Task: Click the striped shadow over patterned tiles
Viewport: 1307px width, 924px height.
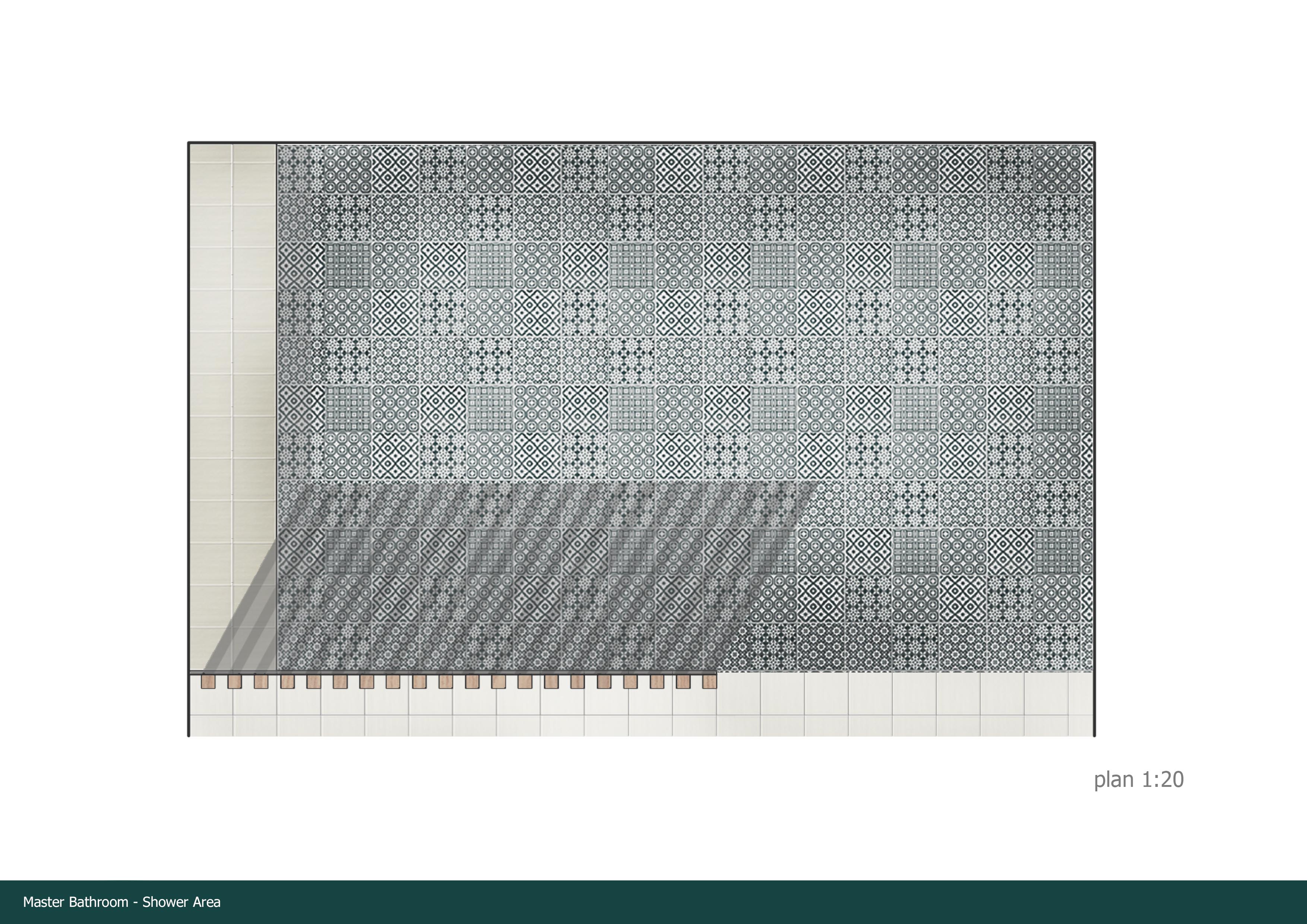Action: (512, 575)
